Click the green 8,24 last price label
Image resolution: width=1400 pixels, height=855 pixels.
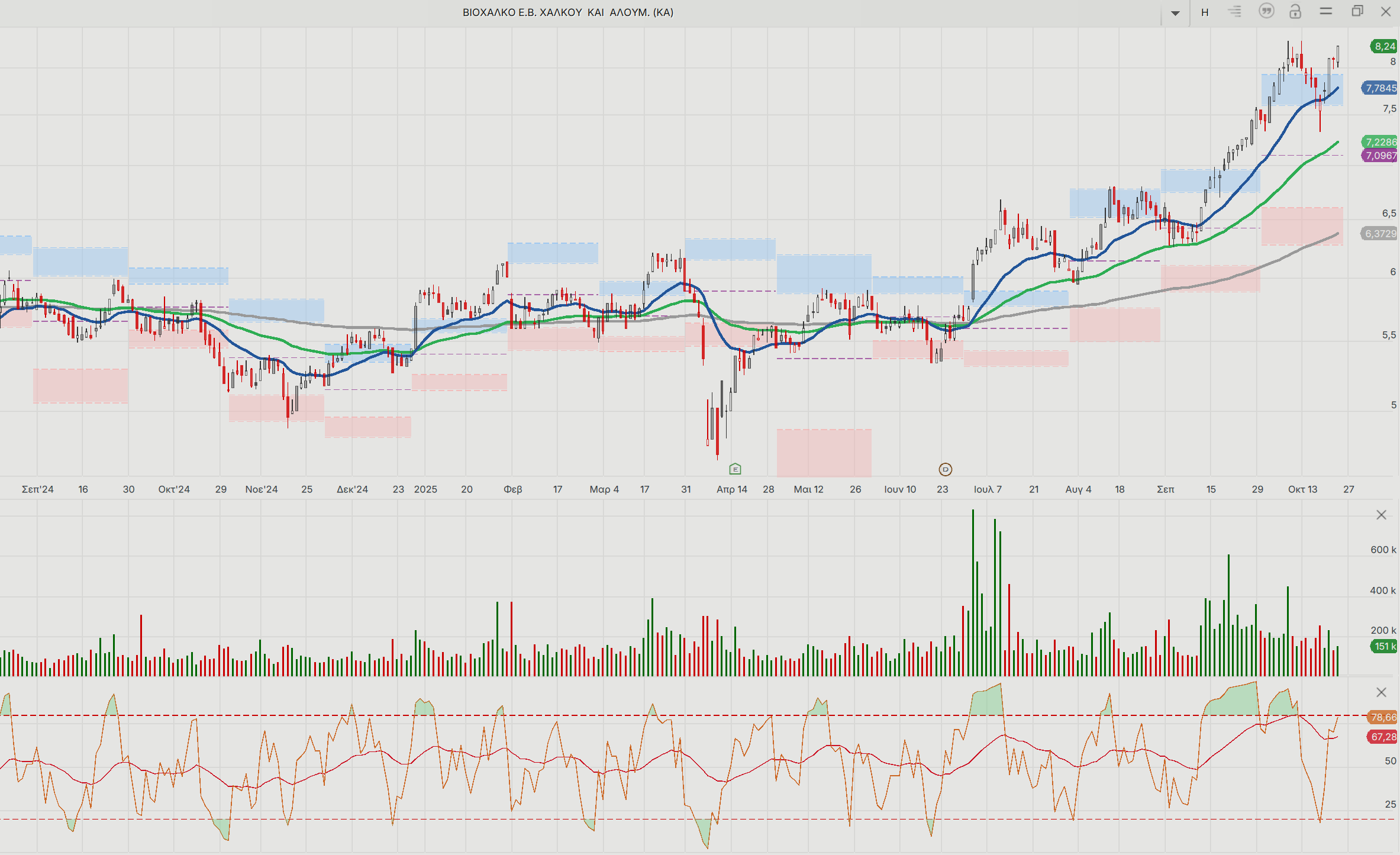coord(1384,46)
